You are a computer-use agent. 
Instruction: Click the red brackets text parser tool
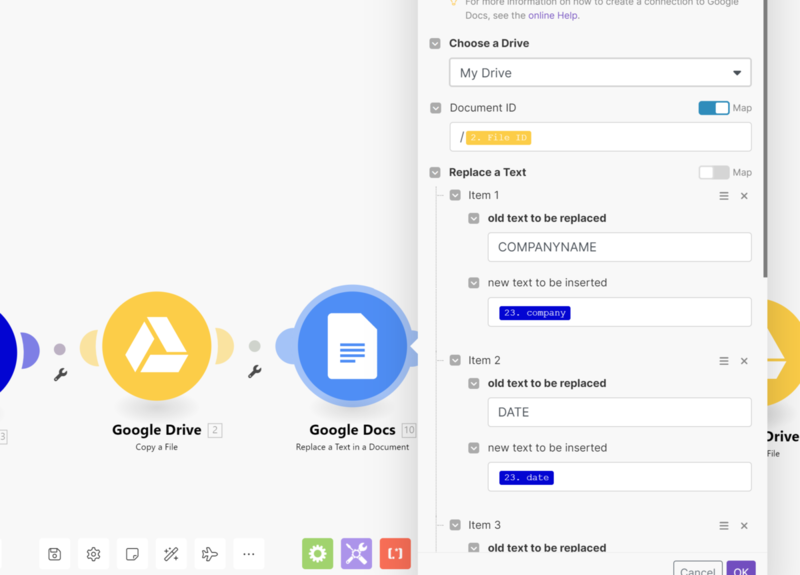click(x=395, y=554)
